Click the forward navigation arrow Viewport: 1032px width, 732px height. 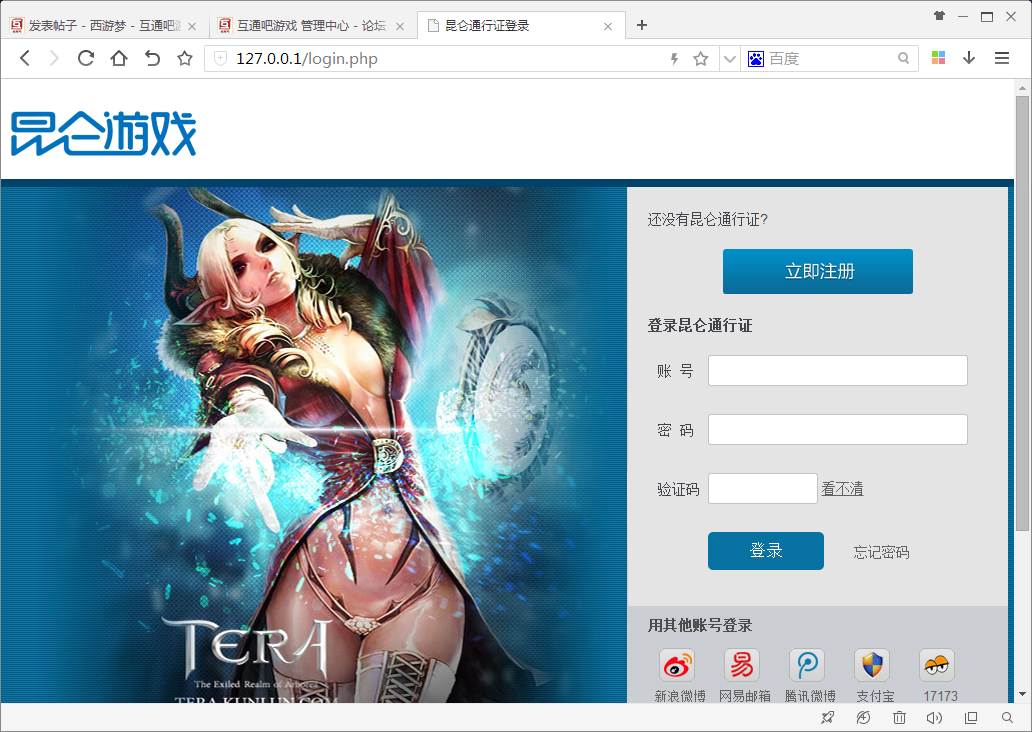coord(55,59)
